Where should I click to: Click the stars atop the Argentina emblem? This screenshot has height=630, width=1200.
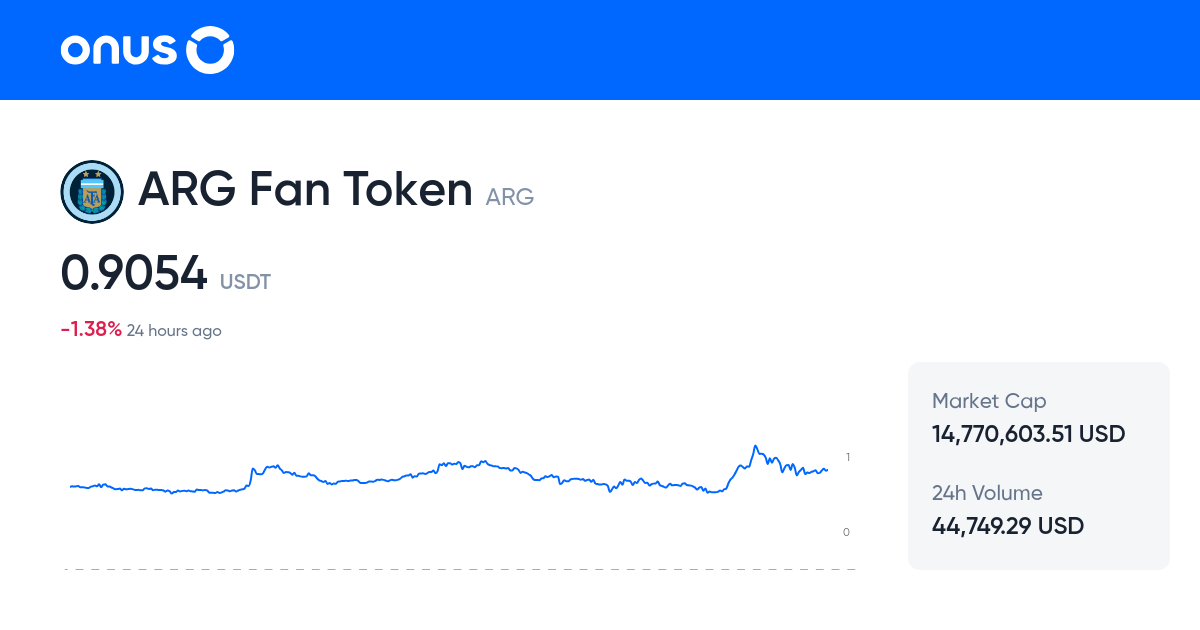coord(92,175)
